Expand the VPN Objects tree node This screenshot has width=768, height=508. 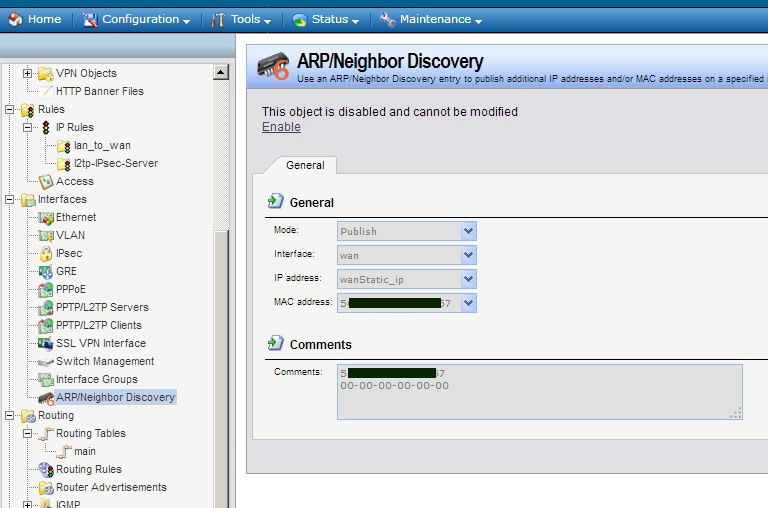(28, 74)
